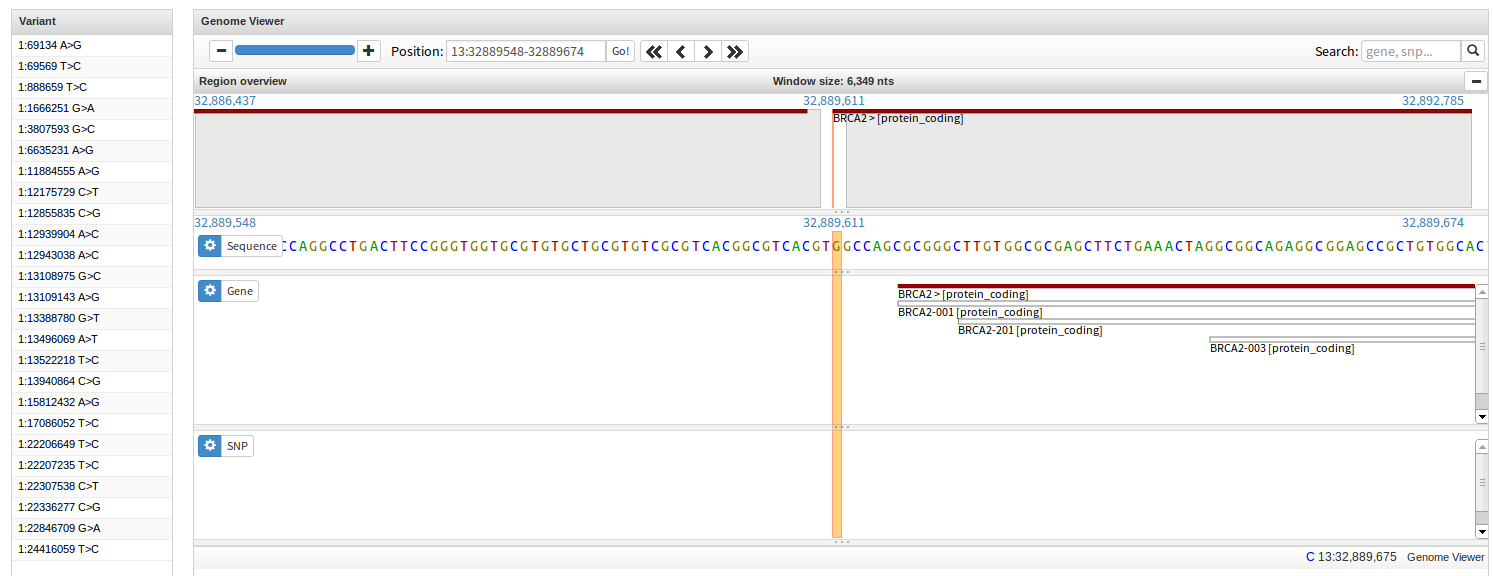This screenshot has height=576, width=1493.
Task: Select variant 1:12939904 A>C
Action: pyautogui.click(x=92, y=234)
